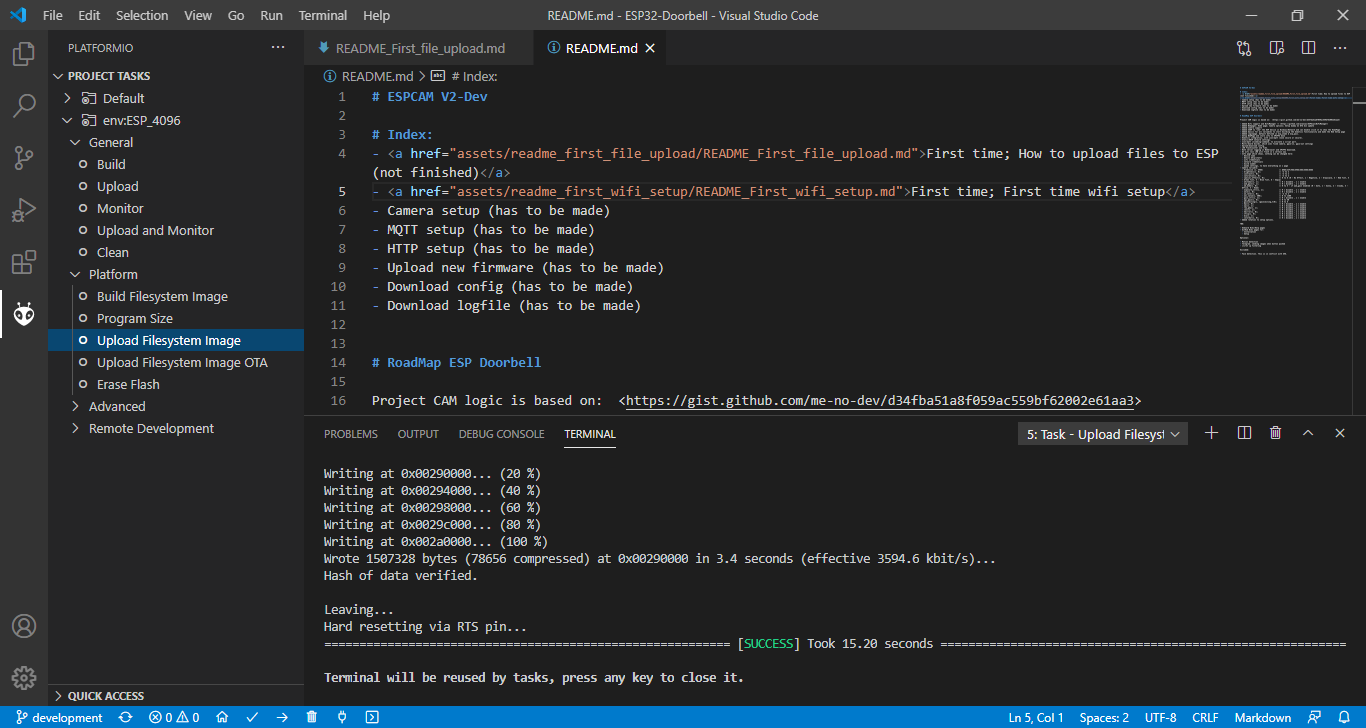This screenshot has width=1366, height=728.
Task: Click PlatformIO Upload arrow in status bar
Action: pos(282,717)
